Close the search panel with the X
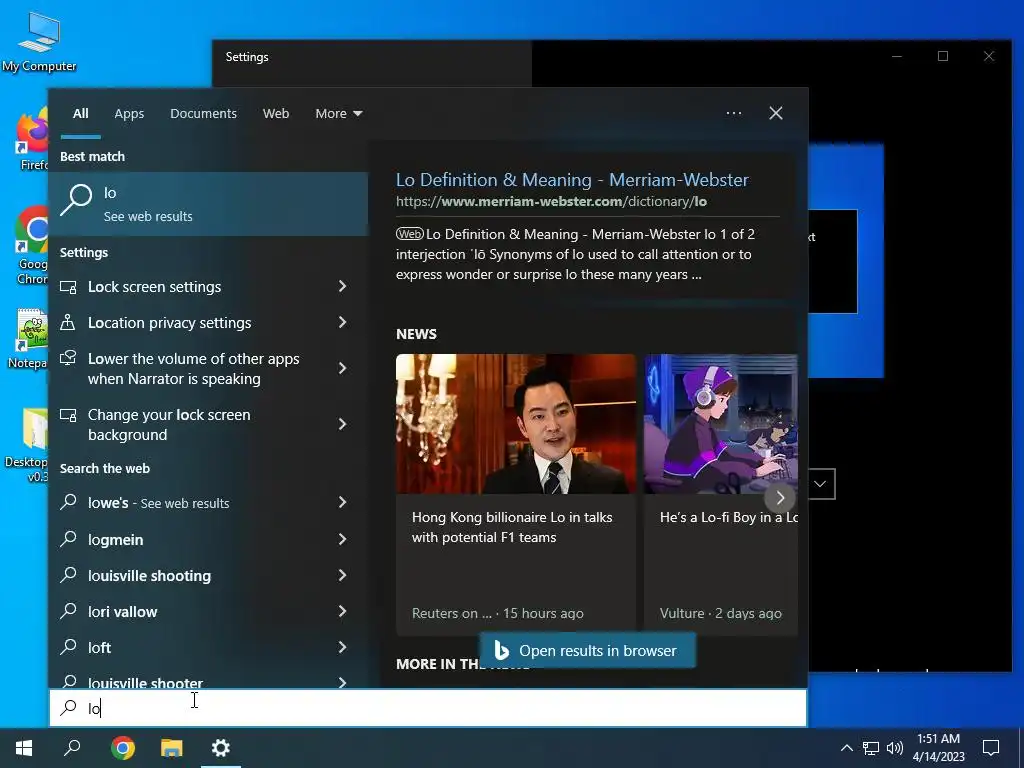1024x768 pixels. (x=776, y=113)
